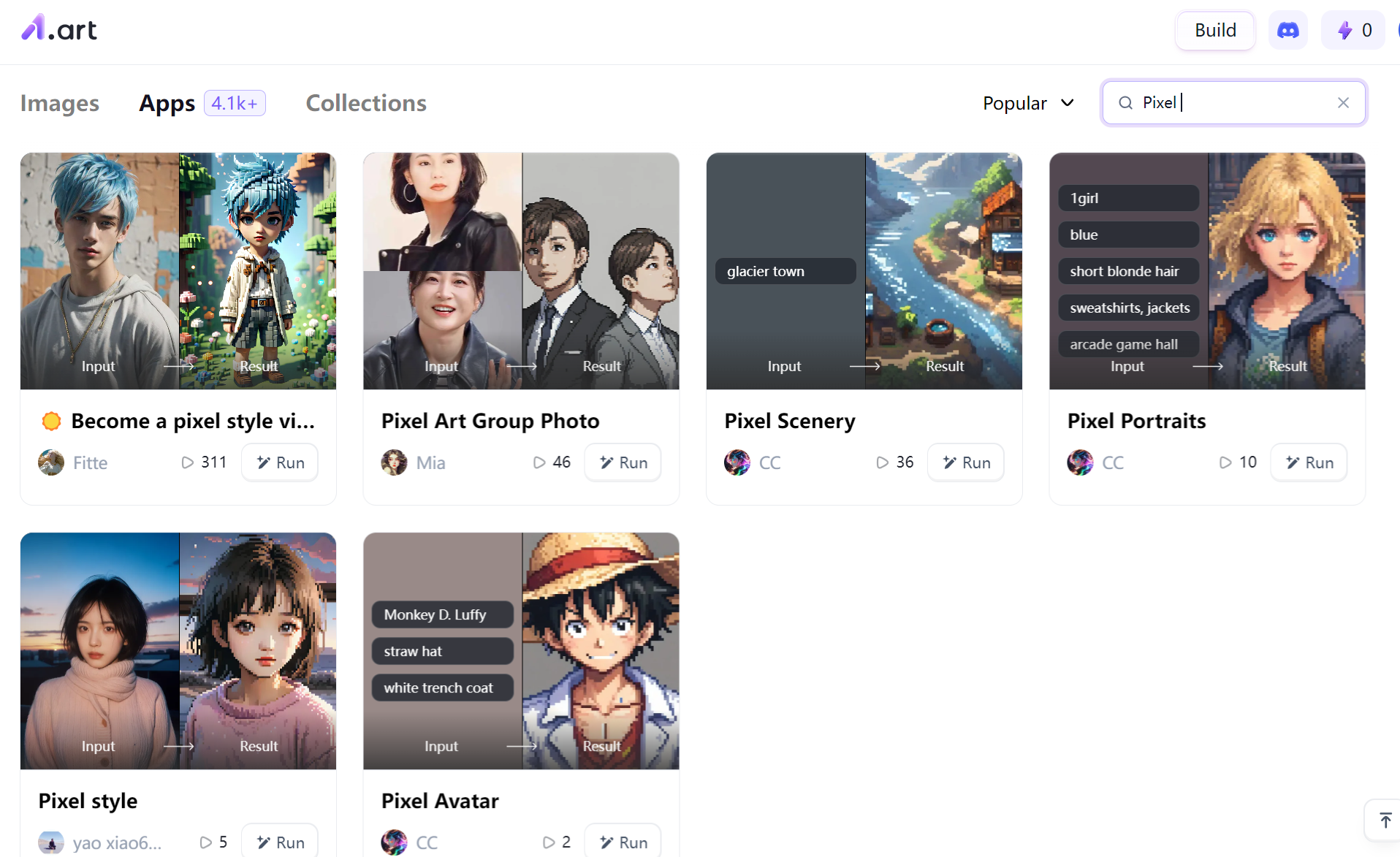This screenshot has width=1400, height=857.
Task: Open author Mia's profile name
Action: (x=430, y=463)
